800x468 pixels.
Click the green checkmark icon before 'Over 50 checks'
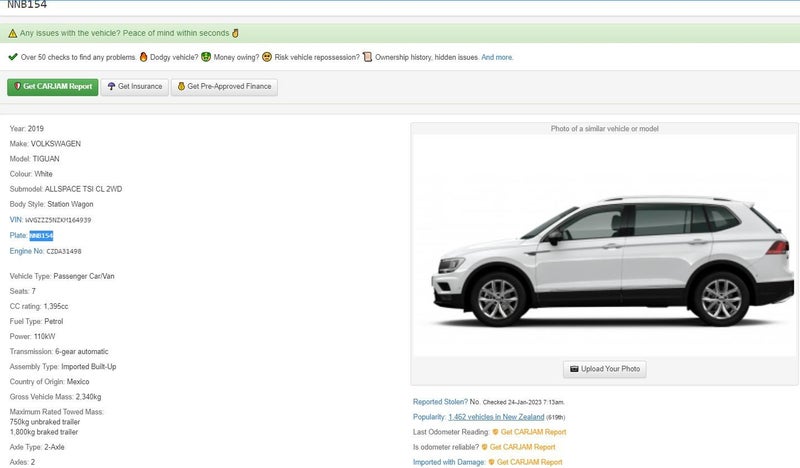13,57
